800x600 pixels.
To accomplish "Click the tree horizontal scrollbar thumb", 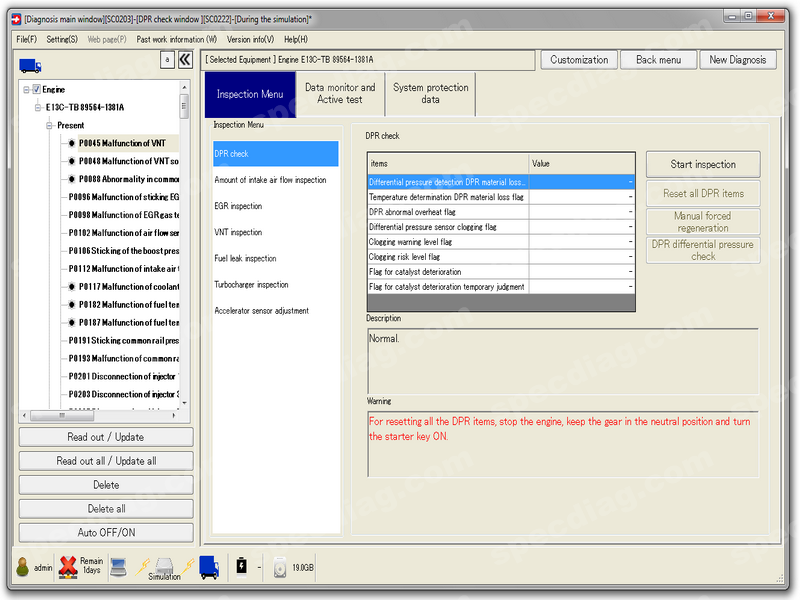I will tap(62, 416).
